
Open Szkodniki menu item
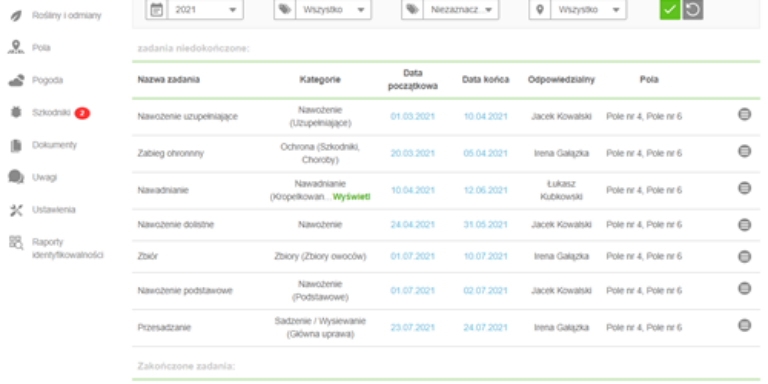point(51,113)
